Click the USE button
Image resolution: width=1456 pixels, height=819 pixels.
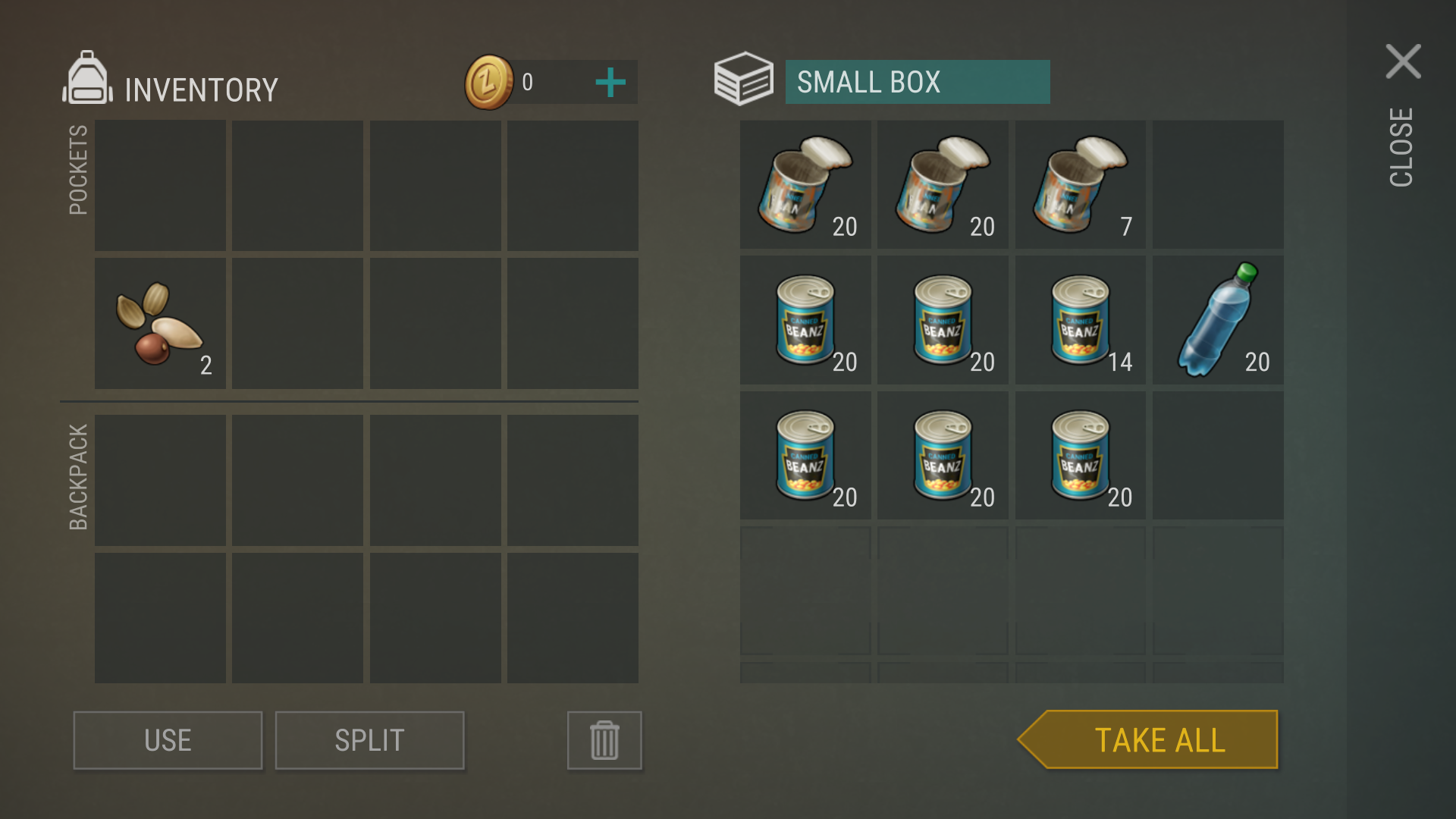tap(168, 740)
